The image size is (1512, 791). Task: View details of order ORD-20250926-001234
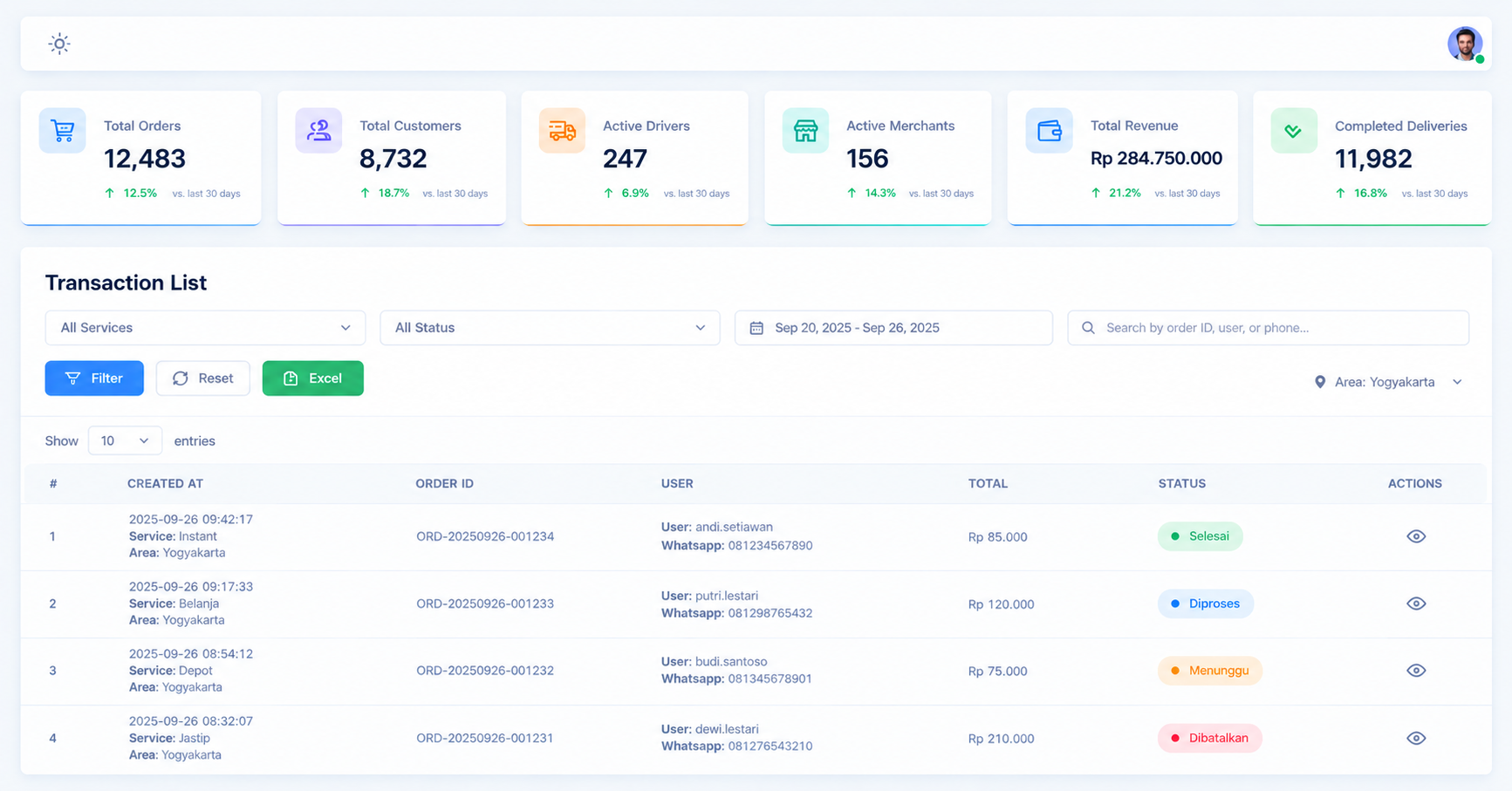point(1416,536)
